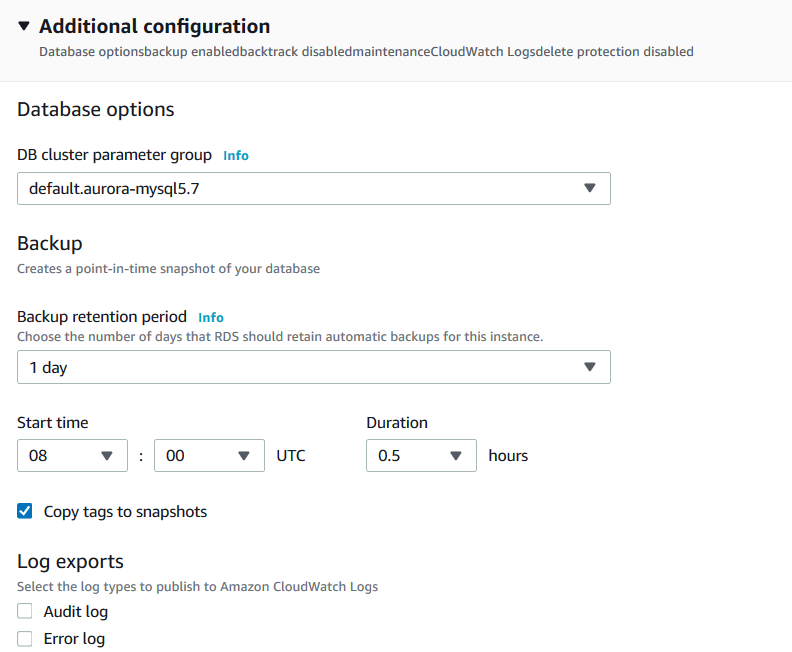The image size is (792, 652).
Task: Open the Duration selector showing 0.5
Action: tap(410, 455)
